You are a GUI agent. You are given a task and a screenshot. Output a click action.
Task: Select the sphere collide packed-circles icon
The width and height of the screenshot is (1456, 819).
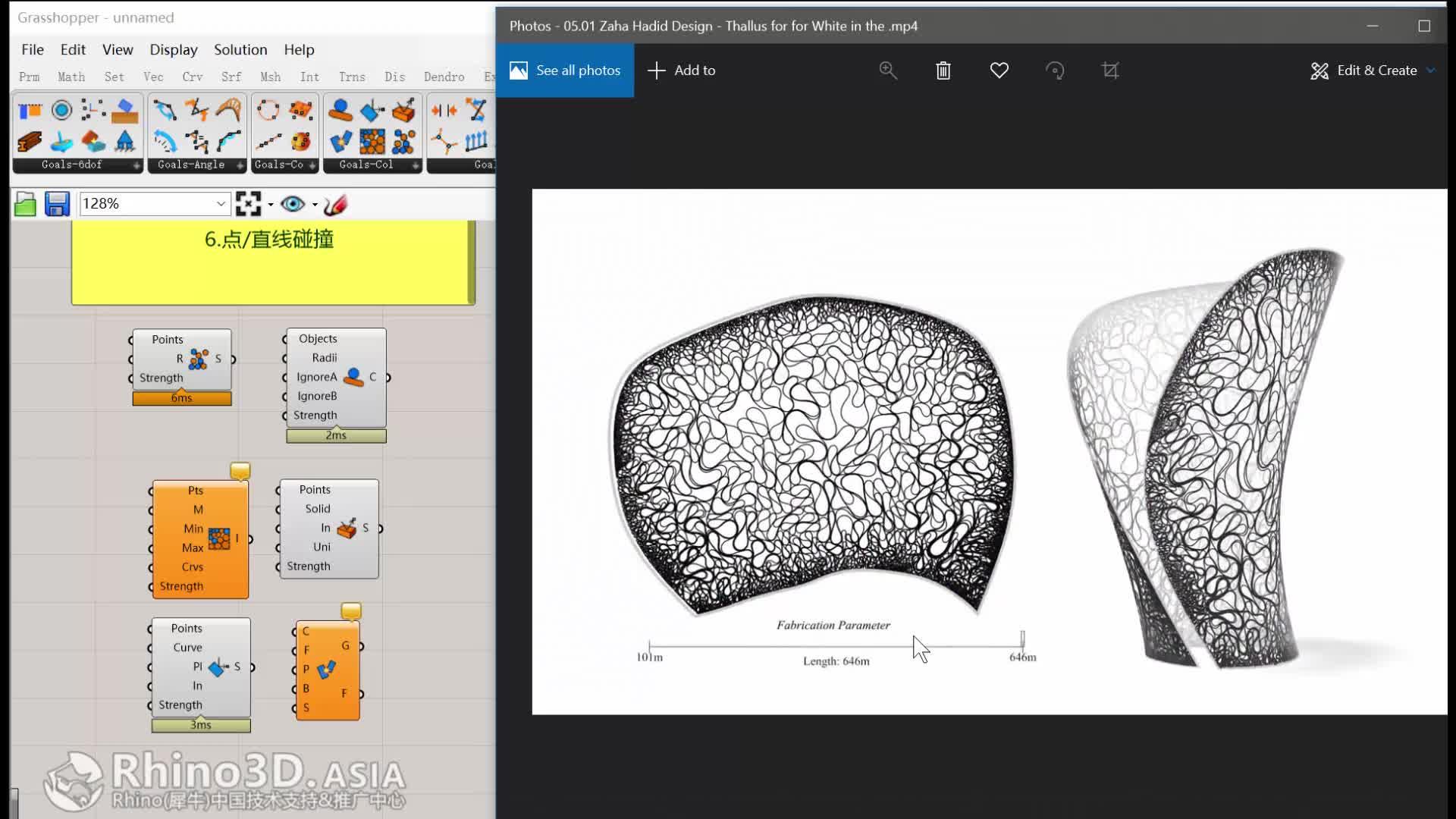[404, 142]
